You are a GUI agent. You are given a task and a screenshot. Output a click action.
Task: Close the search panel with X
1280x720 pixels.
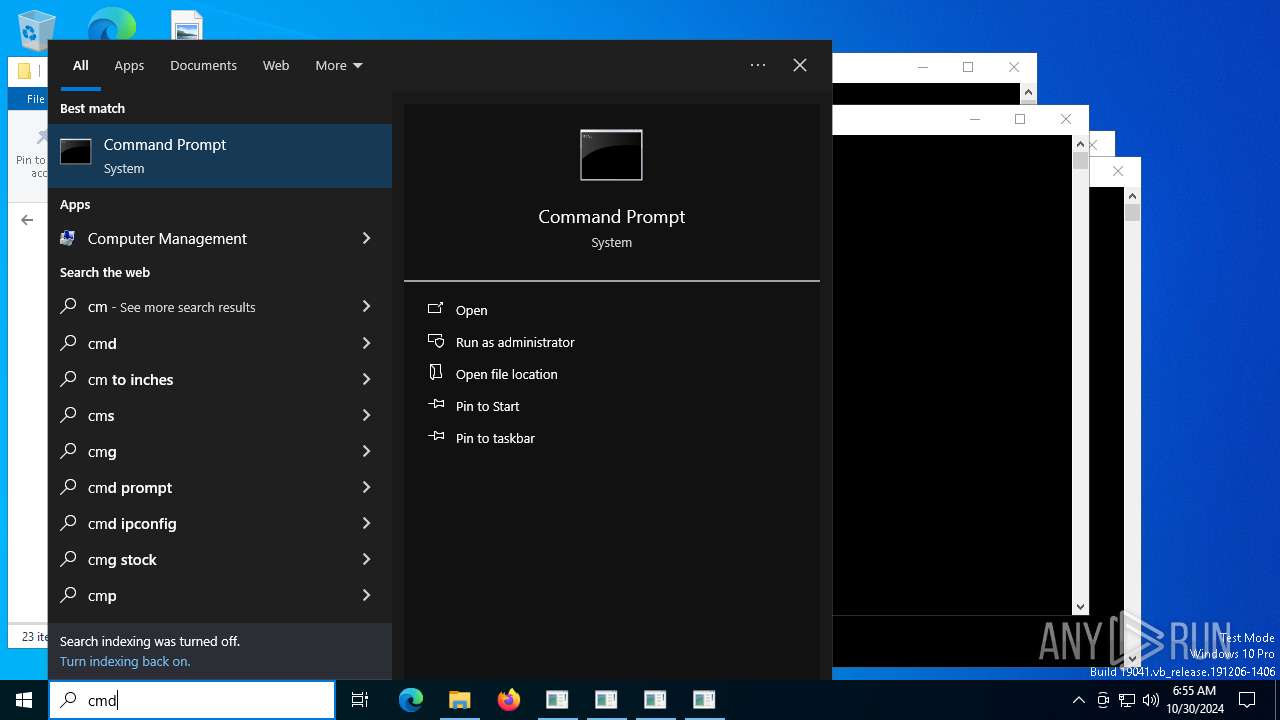coord(800,65)
